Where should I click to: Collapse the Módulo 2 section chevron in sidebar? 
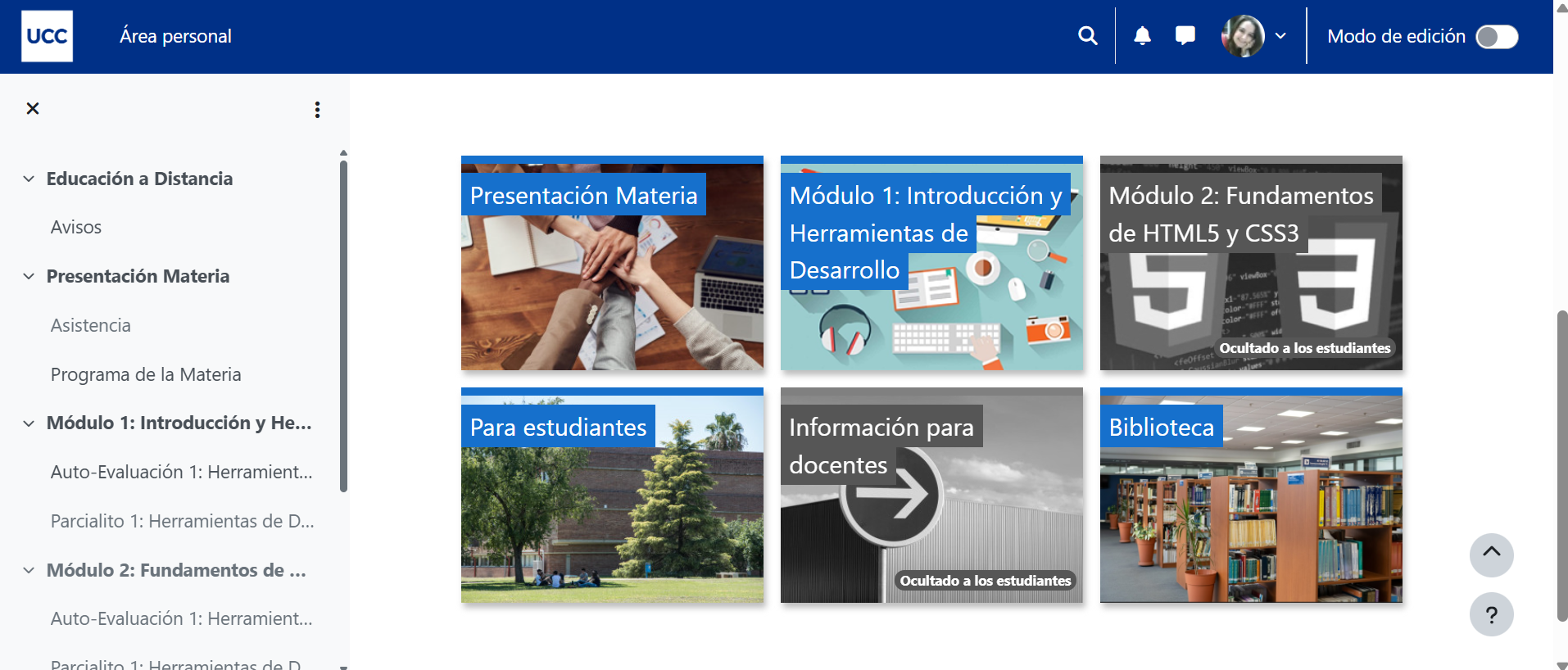[x=29, y=570]
